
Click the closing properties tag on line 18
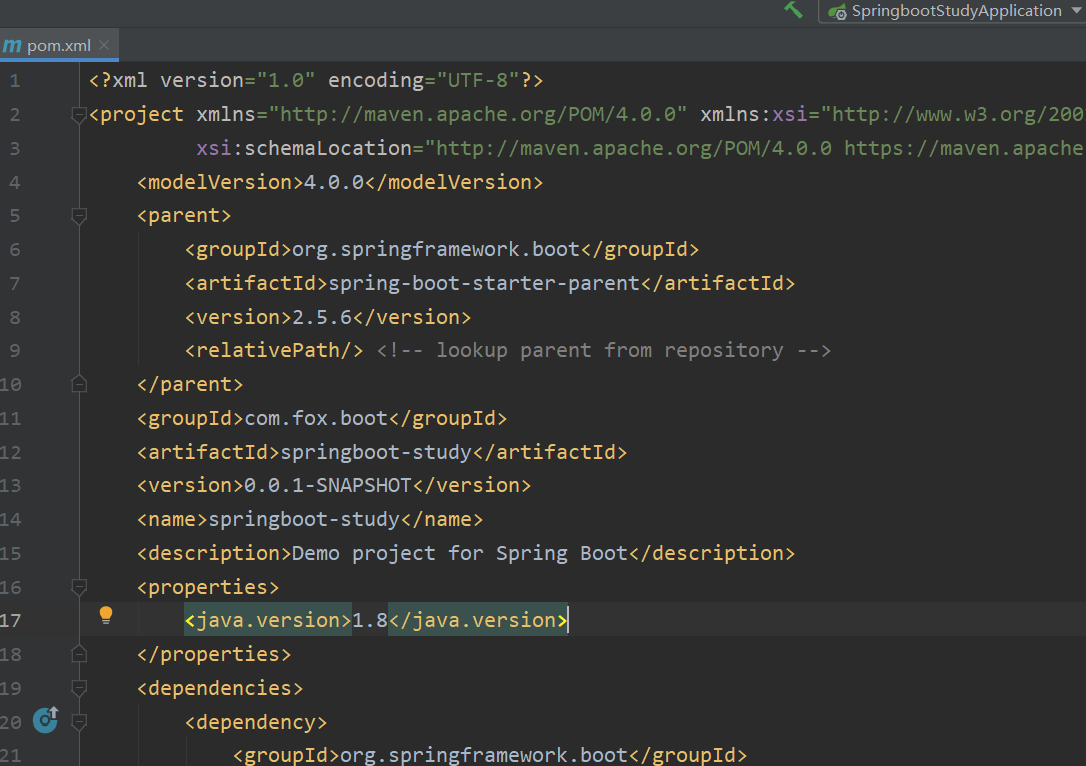(214, 654)
